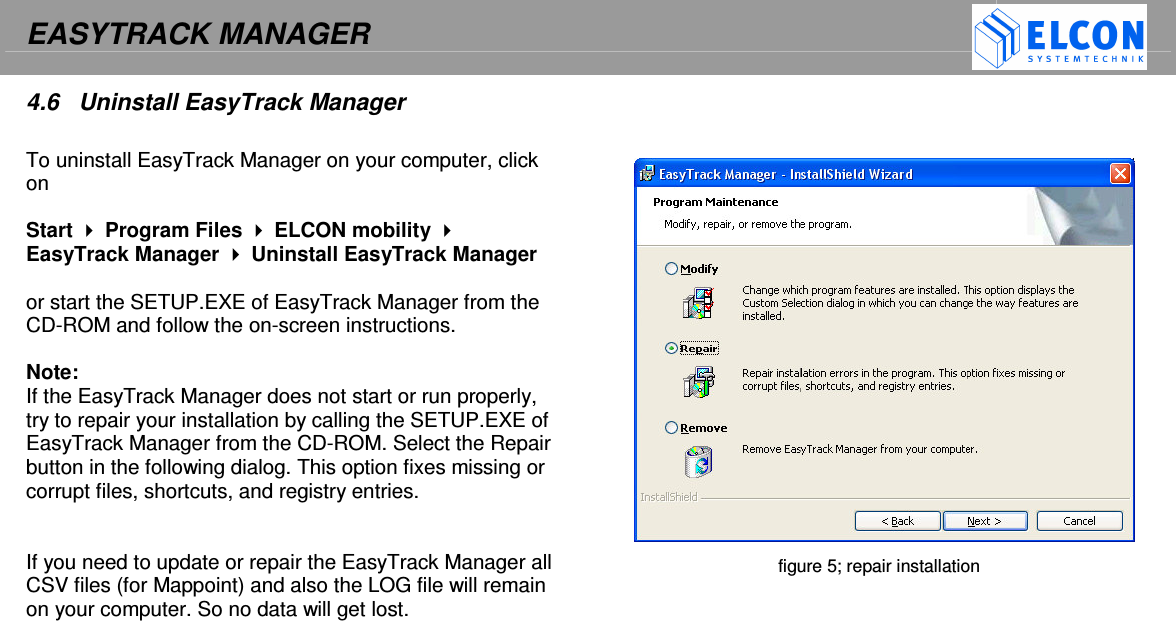Click the figure 5 caption text

pyautogui.click(x=879, y=566)
